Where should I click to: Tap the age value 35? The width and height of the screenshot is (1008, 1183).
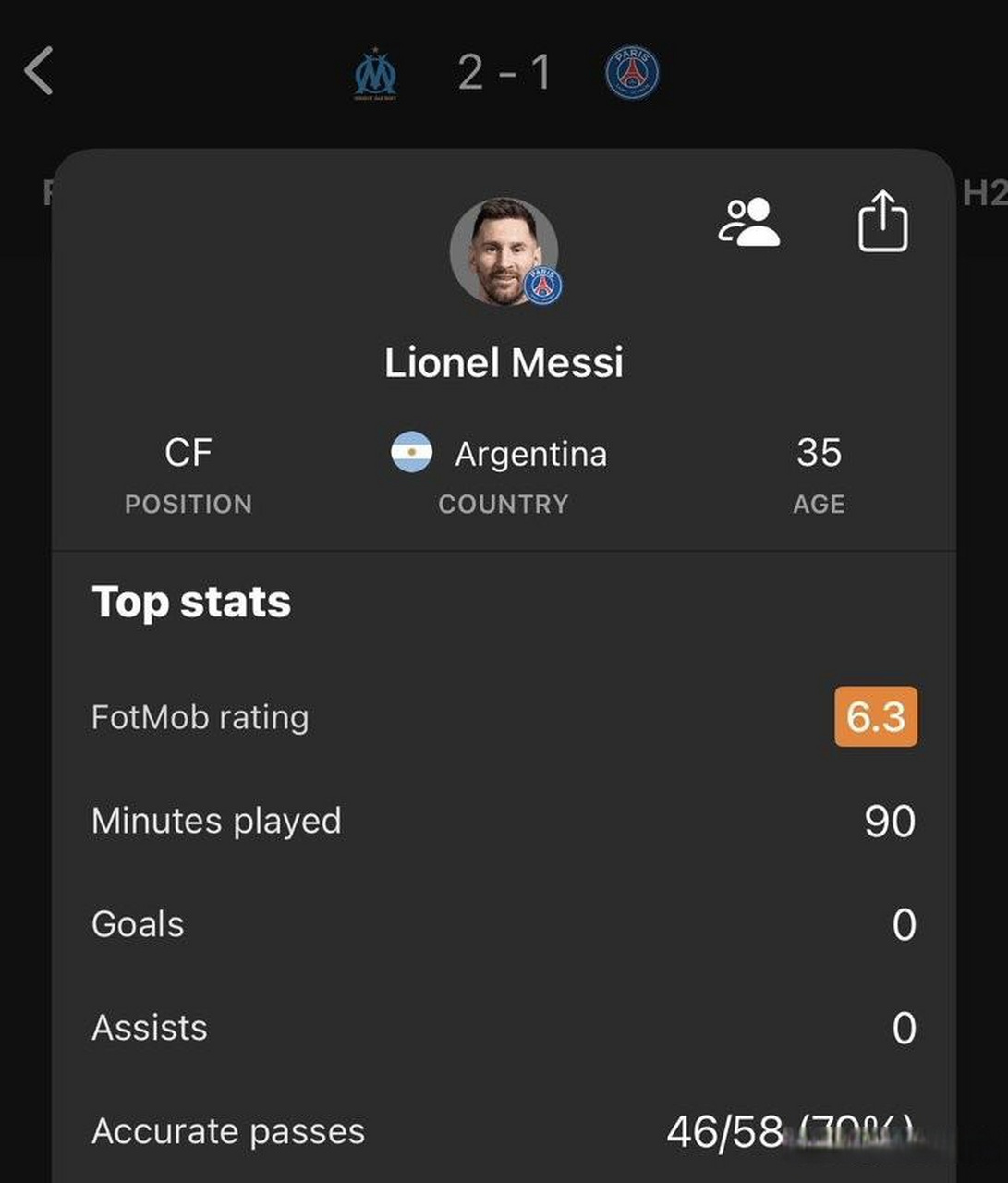click(819, 453)
